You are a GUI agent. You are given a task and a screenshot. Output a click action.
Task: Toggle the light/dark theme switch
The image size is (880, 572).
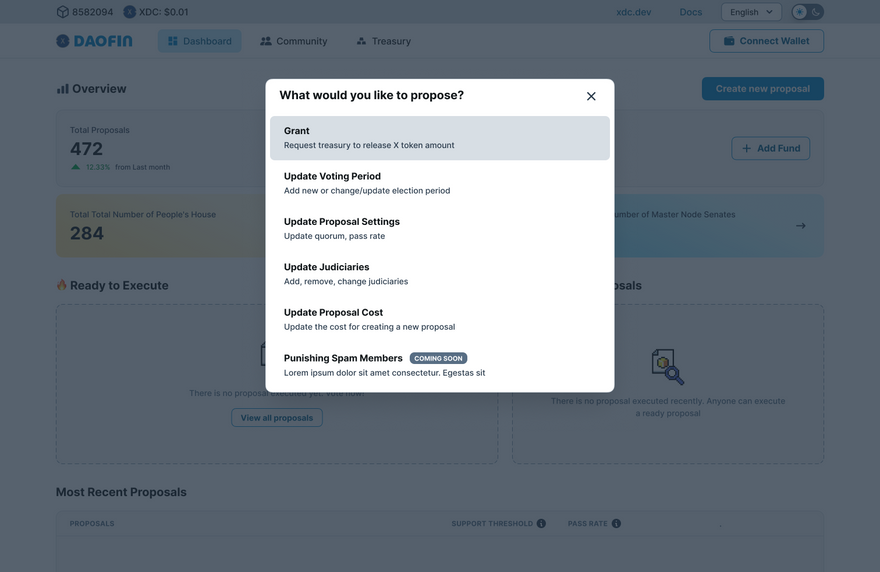pos(807,12)
